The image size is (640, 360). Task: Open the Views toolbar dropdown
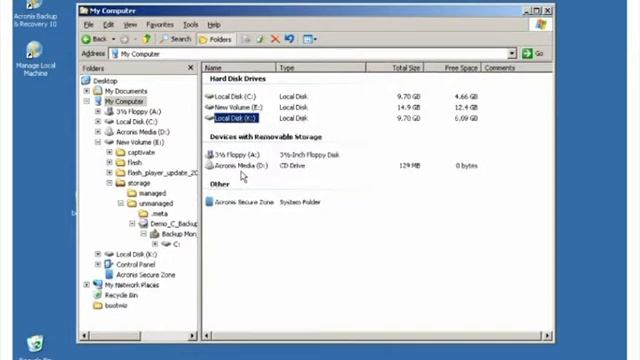(x=310, y=39)
